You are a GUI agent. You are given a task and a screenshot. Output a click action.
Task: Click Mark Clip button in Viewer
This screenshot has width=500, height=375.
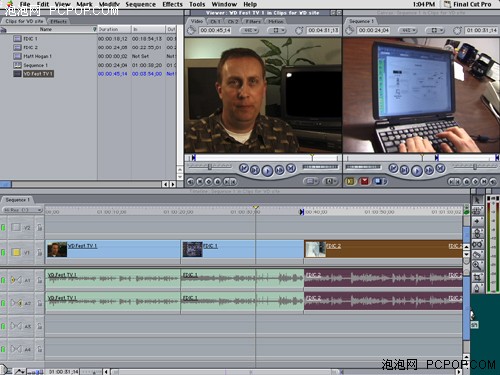(x=199, y=181)
